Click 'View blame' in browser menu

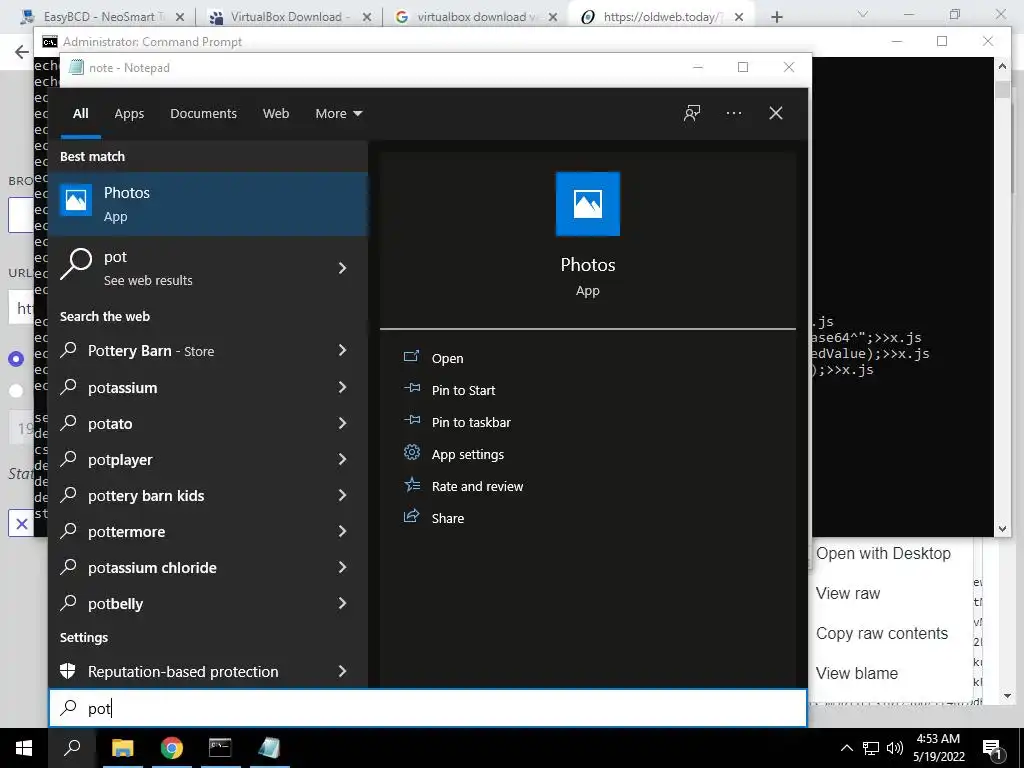point(857,673)
